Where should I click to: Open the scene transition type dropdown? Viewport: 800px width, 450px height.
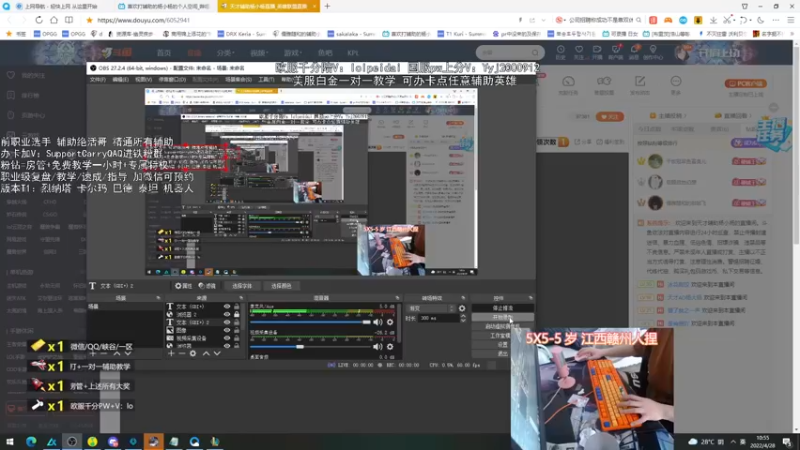[431, 308]
